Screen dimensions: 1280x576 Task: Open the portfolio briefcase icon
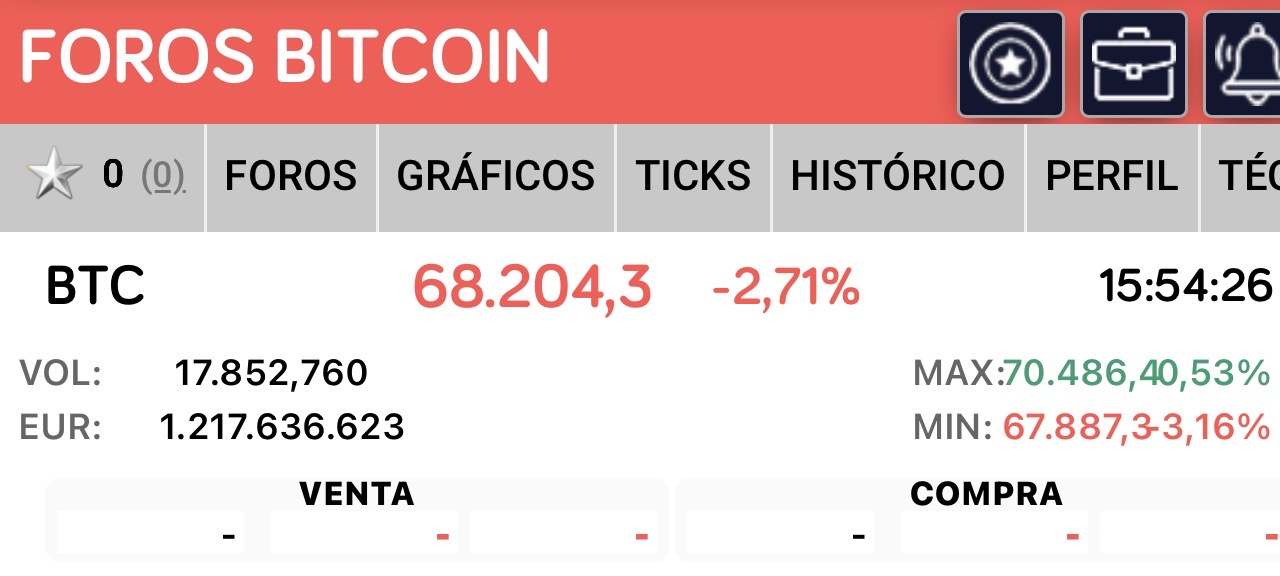pyautogui.click(x=1134, y=65)
